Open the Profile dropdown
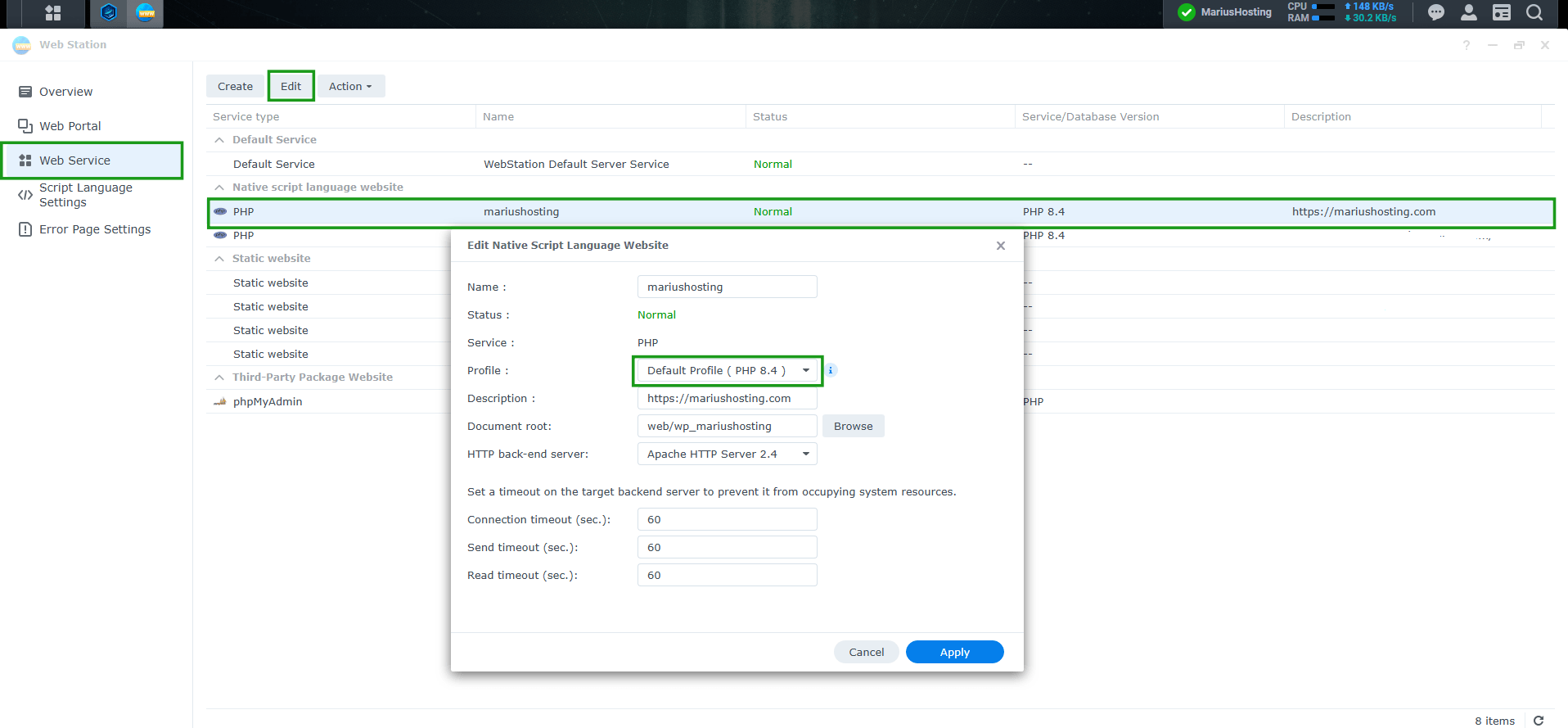The width and height of the screenshot is (1568, 728). pyautogui.click(x=728, y=370)
